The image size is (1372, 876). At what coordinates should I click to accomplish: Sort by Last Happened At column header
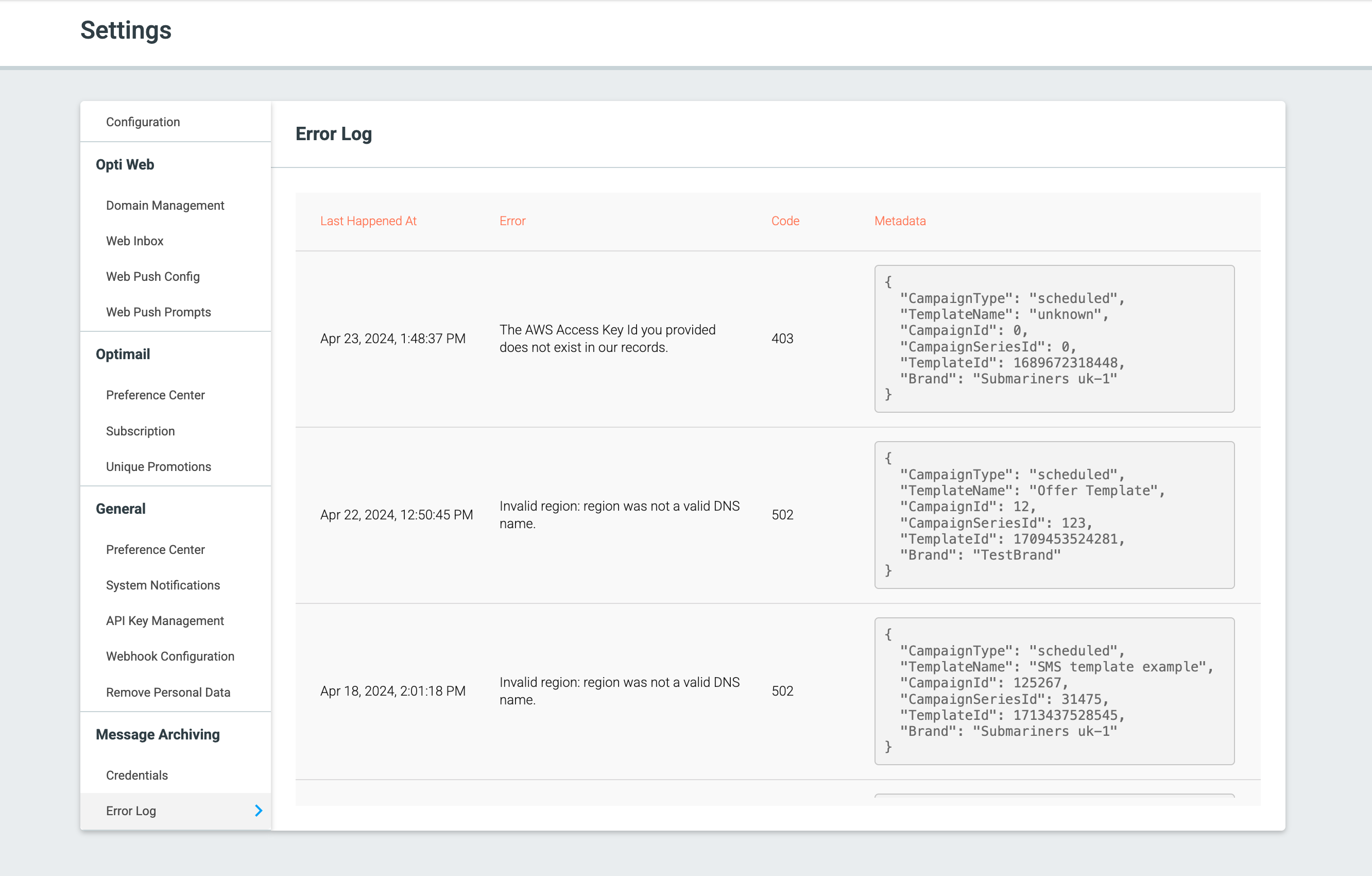click(x=368, y=221)
